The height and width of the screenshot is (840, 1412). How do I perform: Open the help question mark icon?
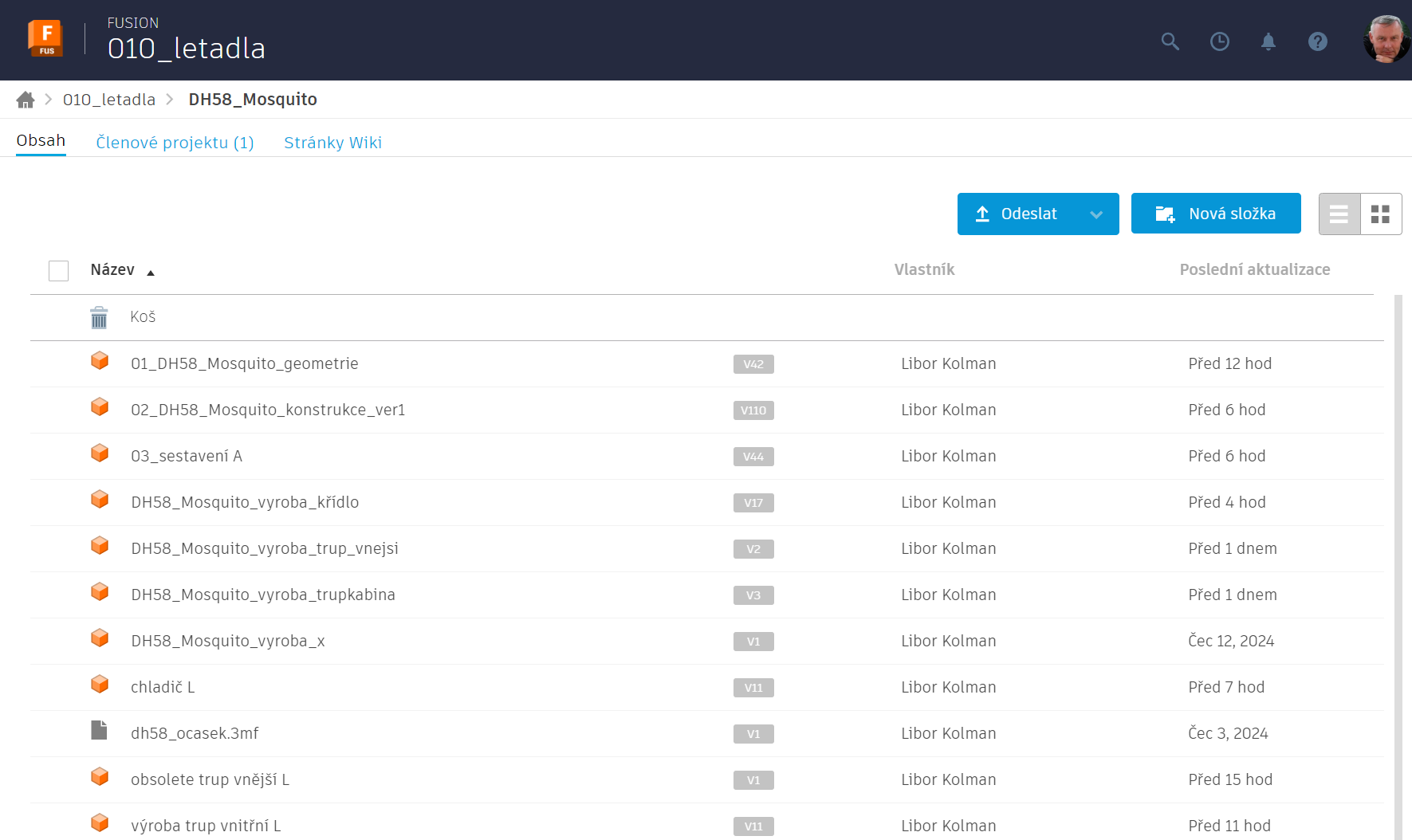1317,41
